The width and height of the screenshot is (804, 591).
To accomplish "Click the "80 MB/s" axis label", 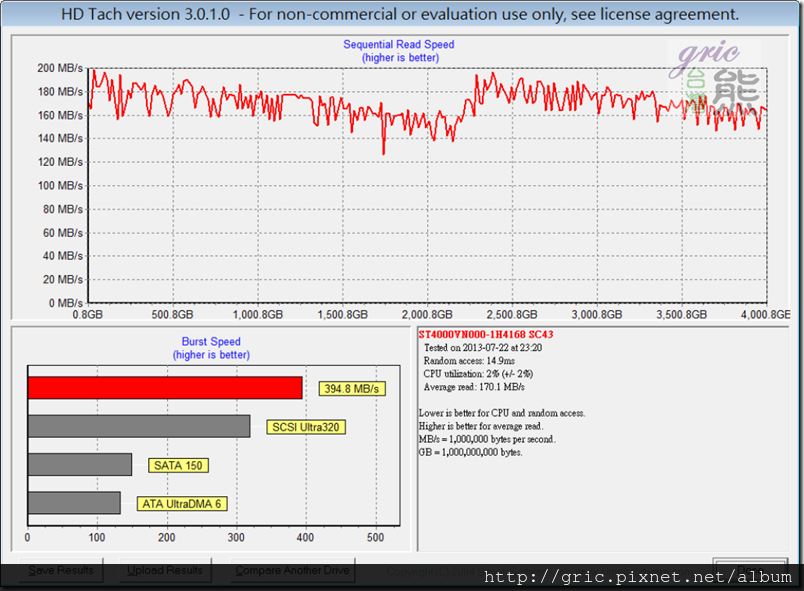I will 63,209.
